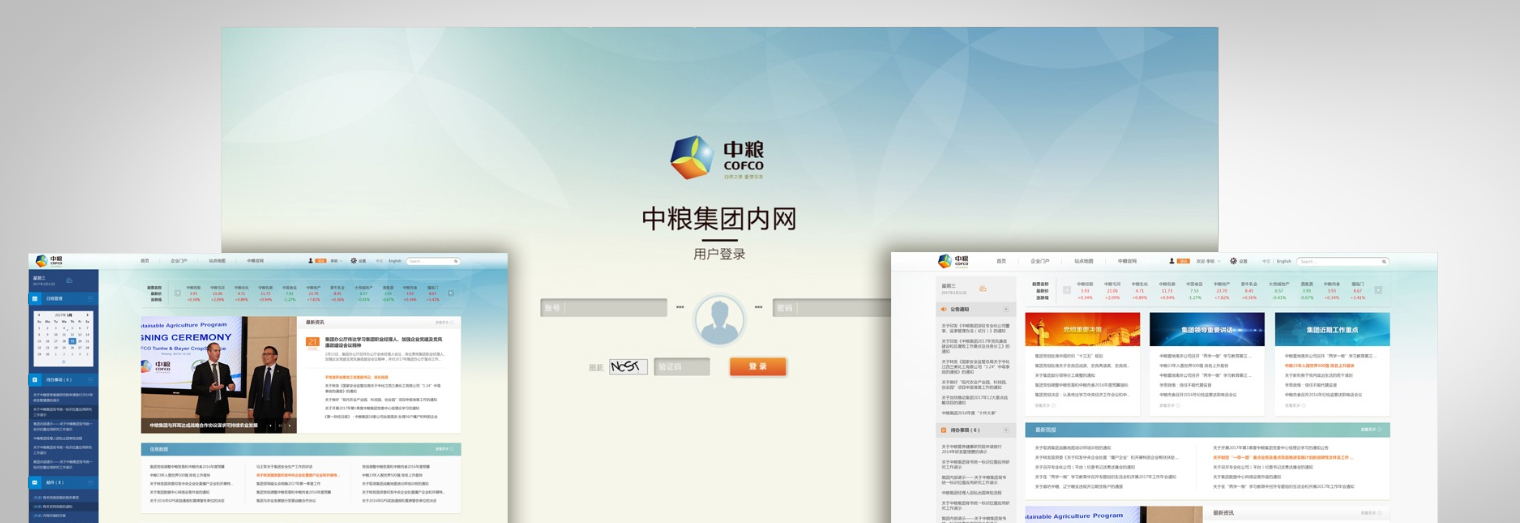Screen dimensions: 1520x523
Task: Click the COFCO logo in right dashboard window
Action: tap(953, 261)
